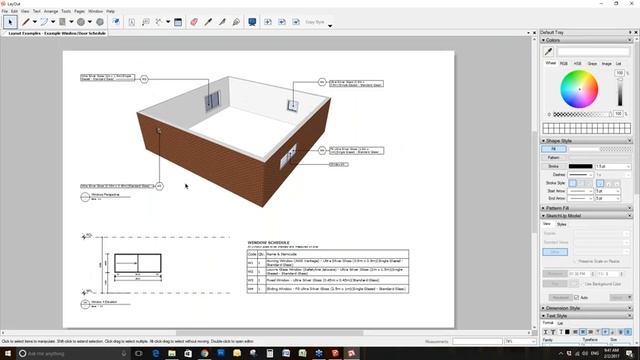Open Chrome from the taskbar

click(204, 353)
